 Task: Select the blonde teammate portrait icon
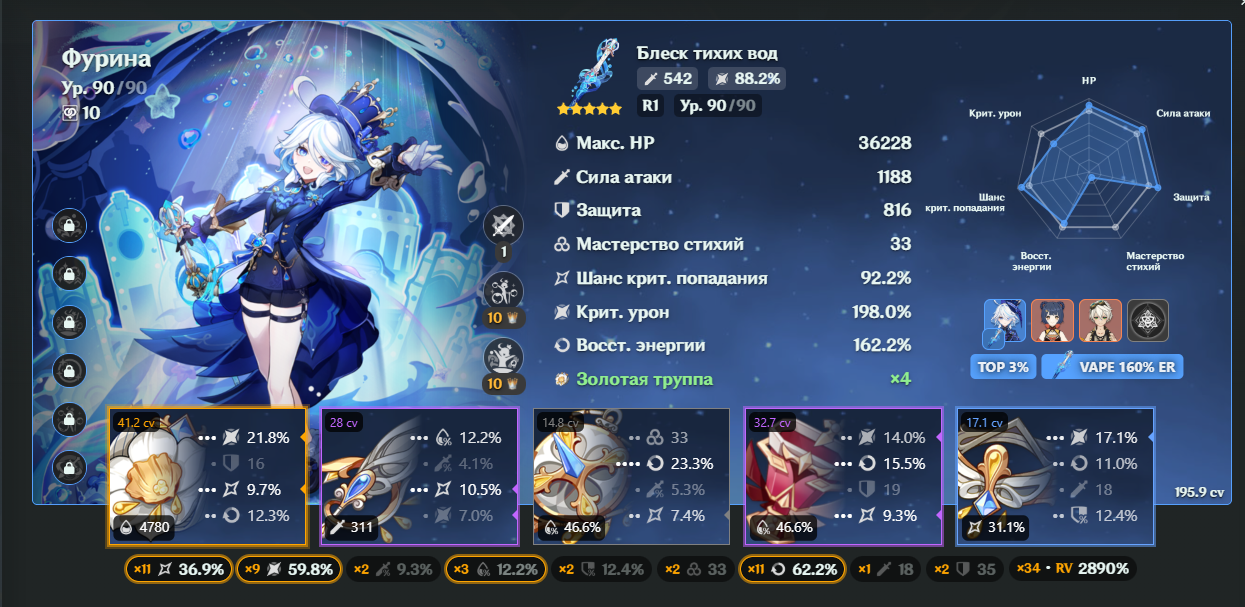pyautogui.click(x=1100, y=321)
